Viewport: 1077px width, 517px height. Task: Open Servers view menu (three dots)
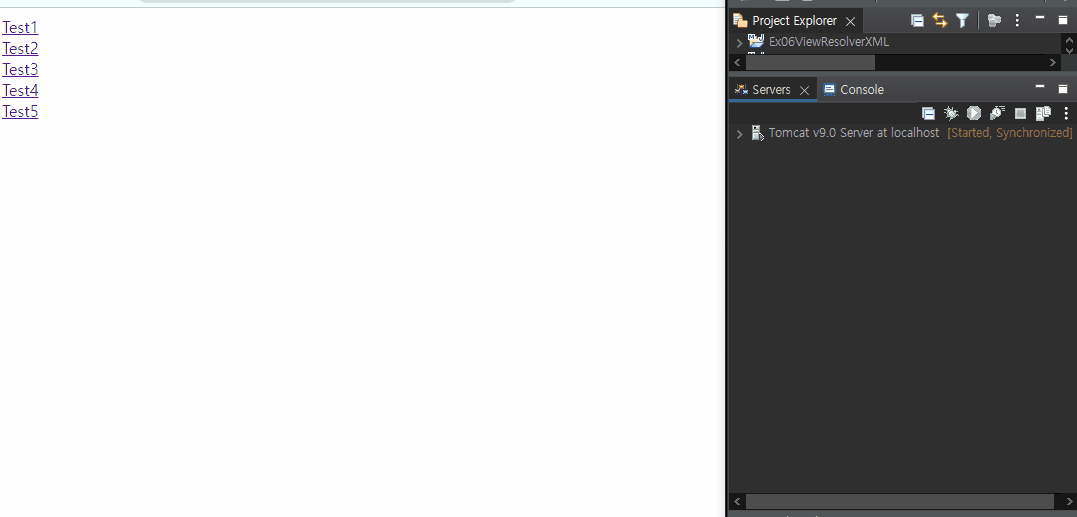pyautogui.click(x=1066, y=113)
